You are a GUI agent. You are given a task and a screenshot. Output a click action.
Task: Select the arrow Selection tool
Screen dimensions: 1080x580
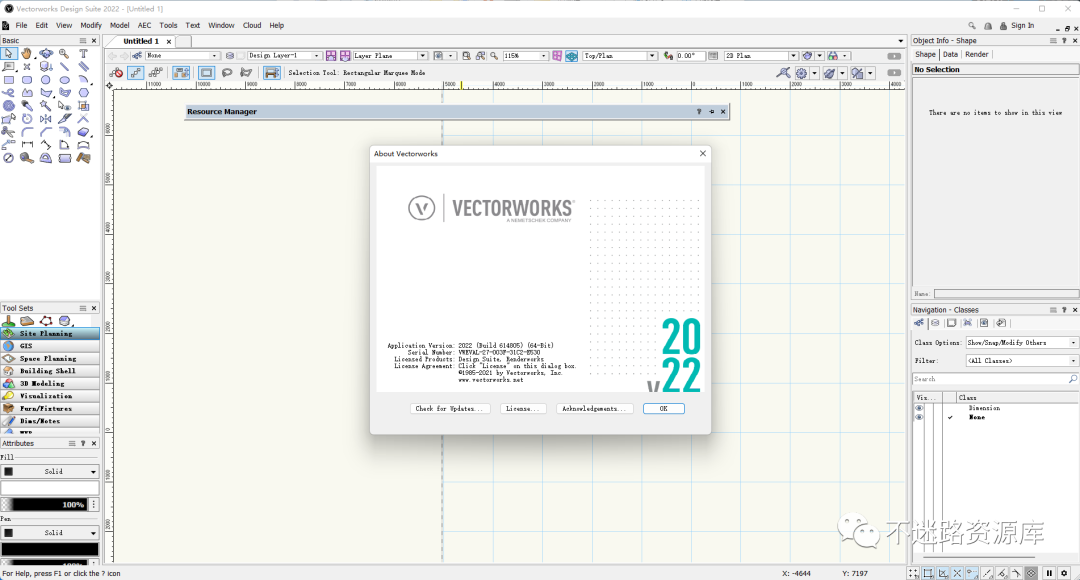[x=8, y=54]
